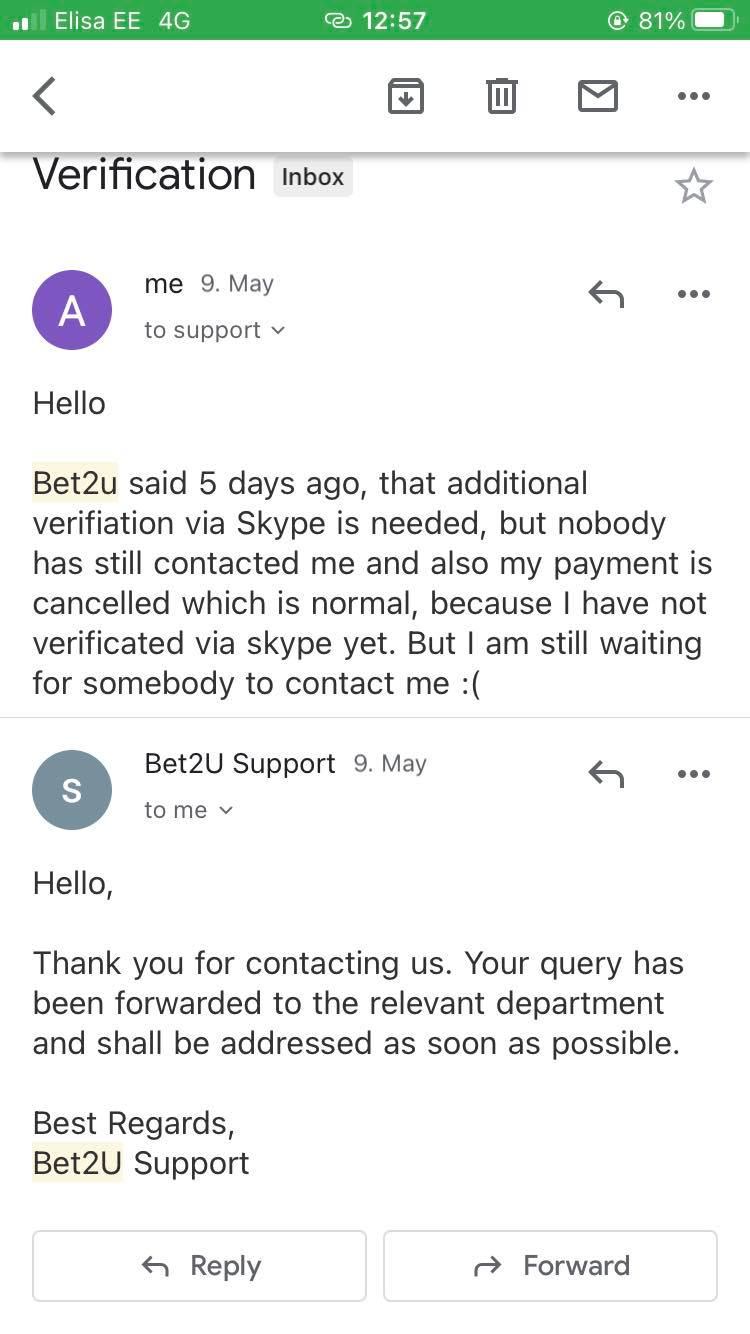
Task: Mark email as unread via envelope icon
Action: tap(598, 96)
